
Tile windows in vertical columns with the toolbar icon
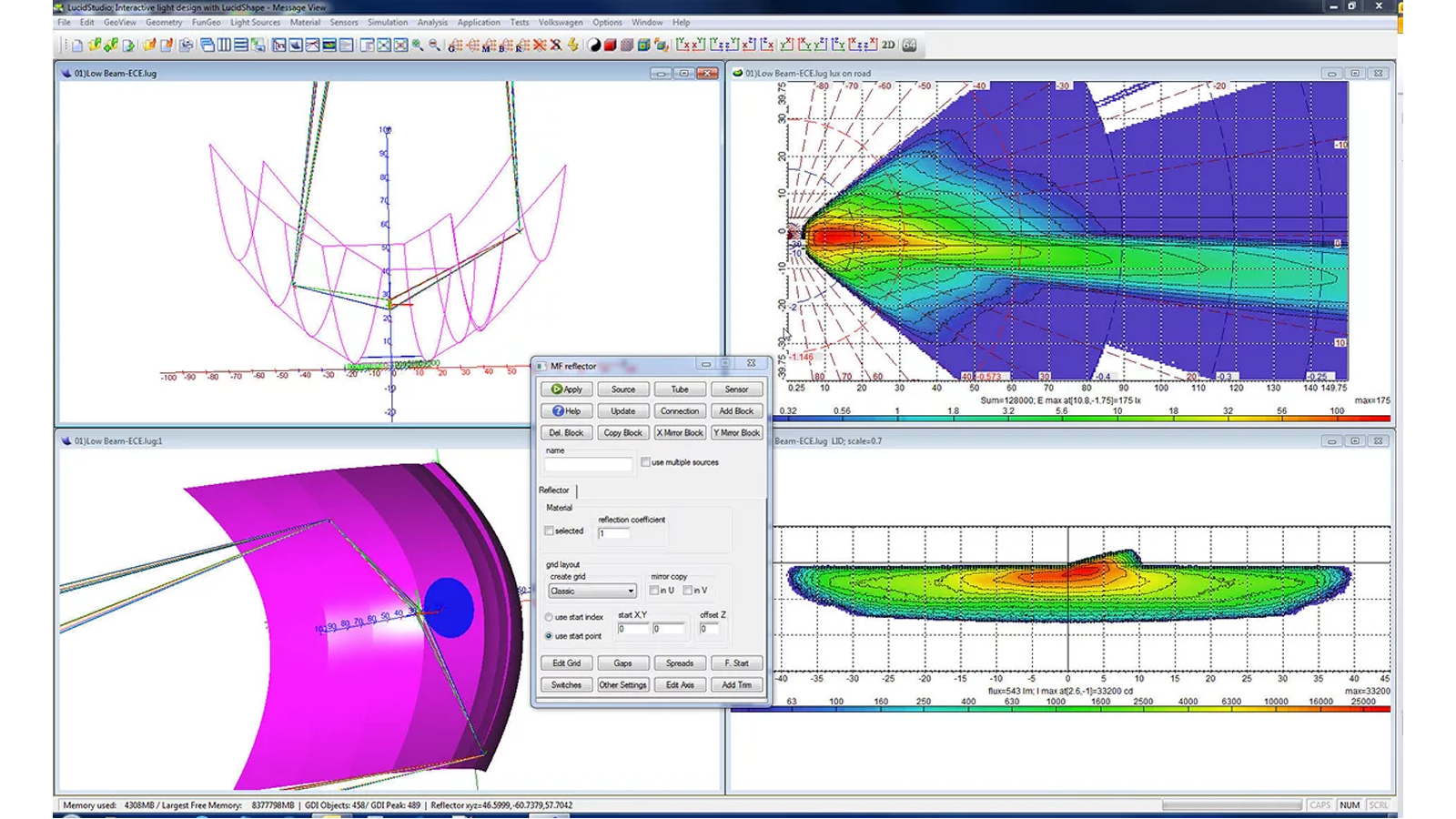[x=224, y=45]
